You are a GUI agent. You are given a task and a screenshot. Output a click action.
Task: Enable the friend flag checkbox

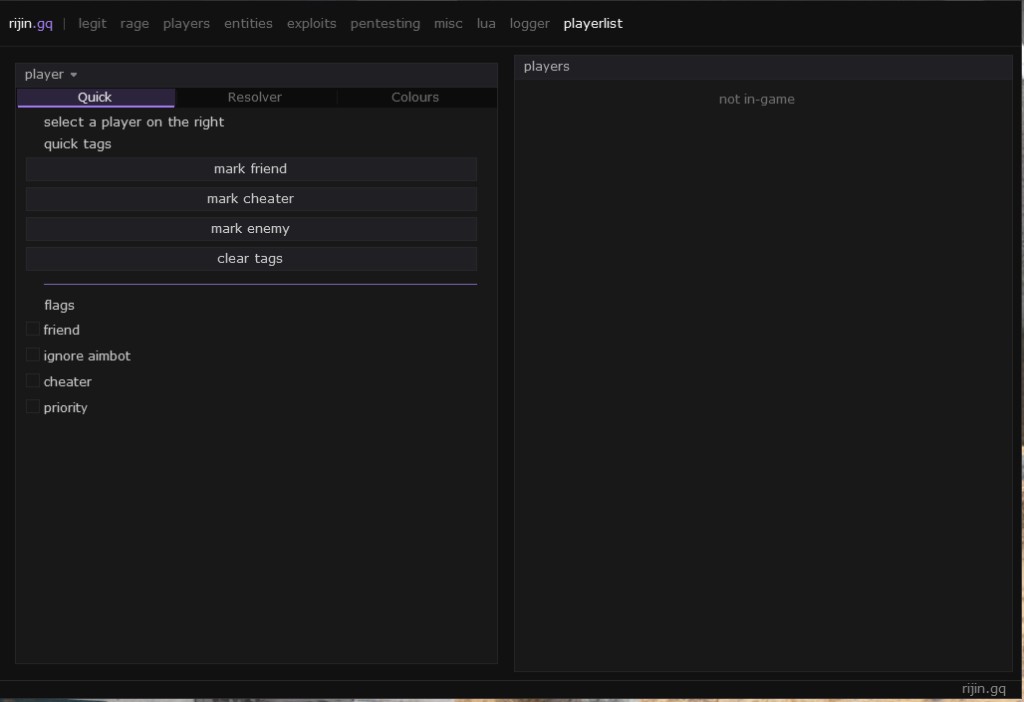tap(32, 329)
